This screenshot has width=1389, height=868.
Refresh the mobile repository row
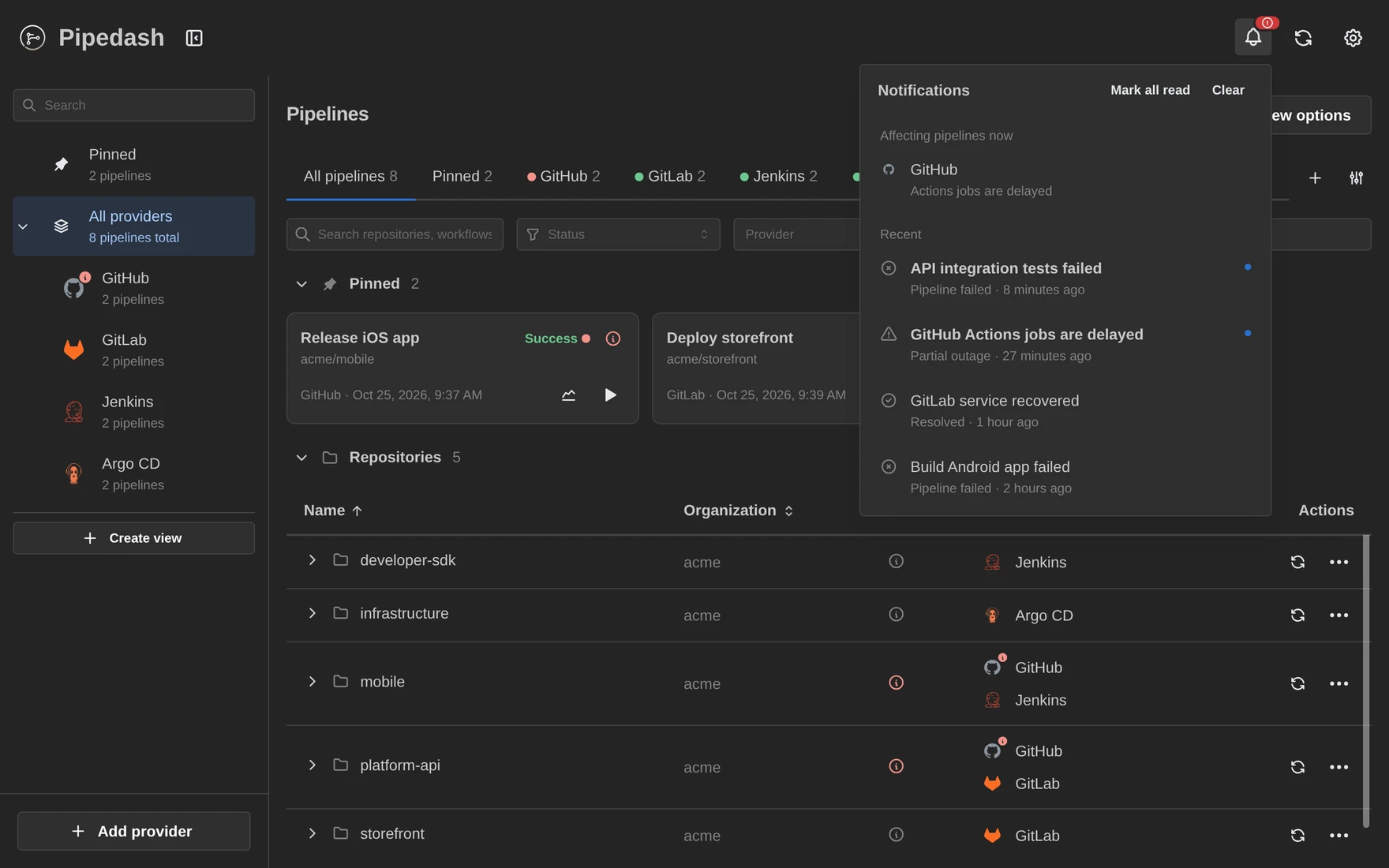tap(1297, 683)
